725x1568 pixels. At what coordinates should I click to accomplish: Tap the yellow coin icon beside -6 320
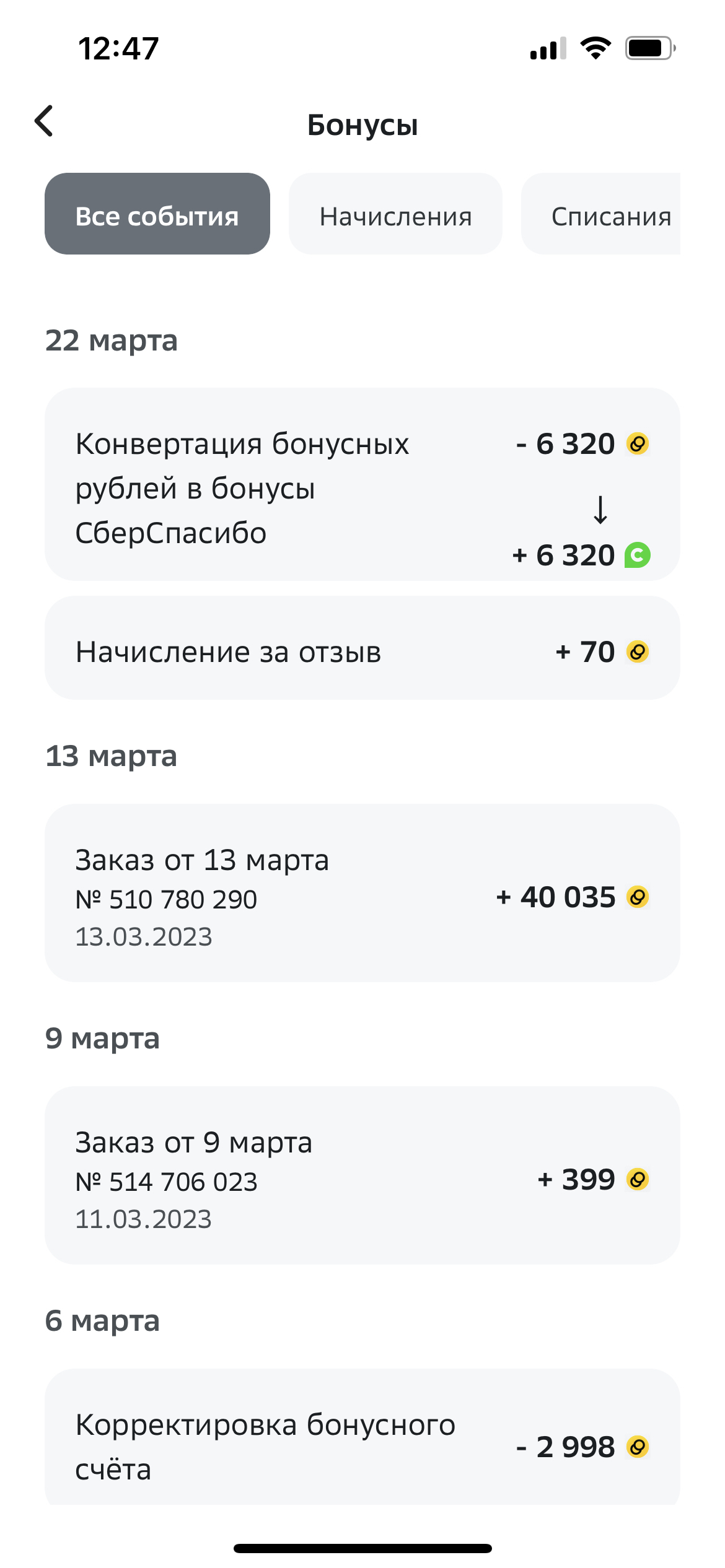pyautogui.click(x=638, y=444)
